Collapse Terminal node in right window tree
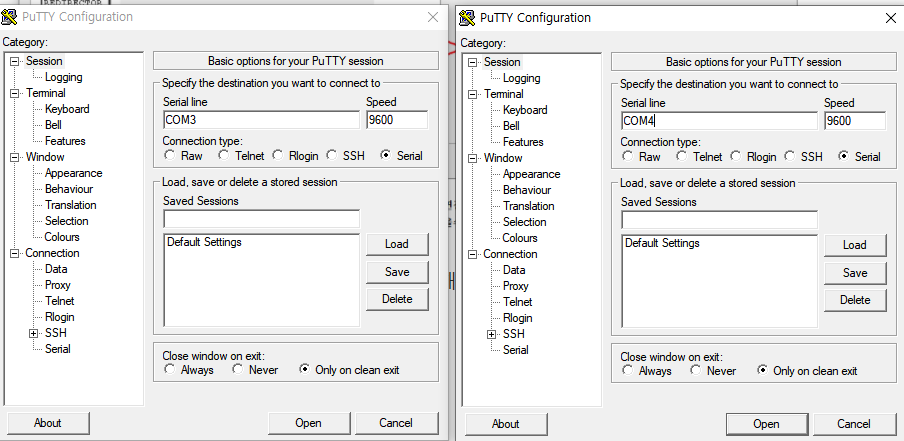Screen dimensions: 904x441 coord(472,95)
